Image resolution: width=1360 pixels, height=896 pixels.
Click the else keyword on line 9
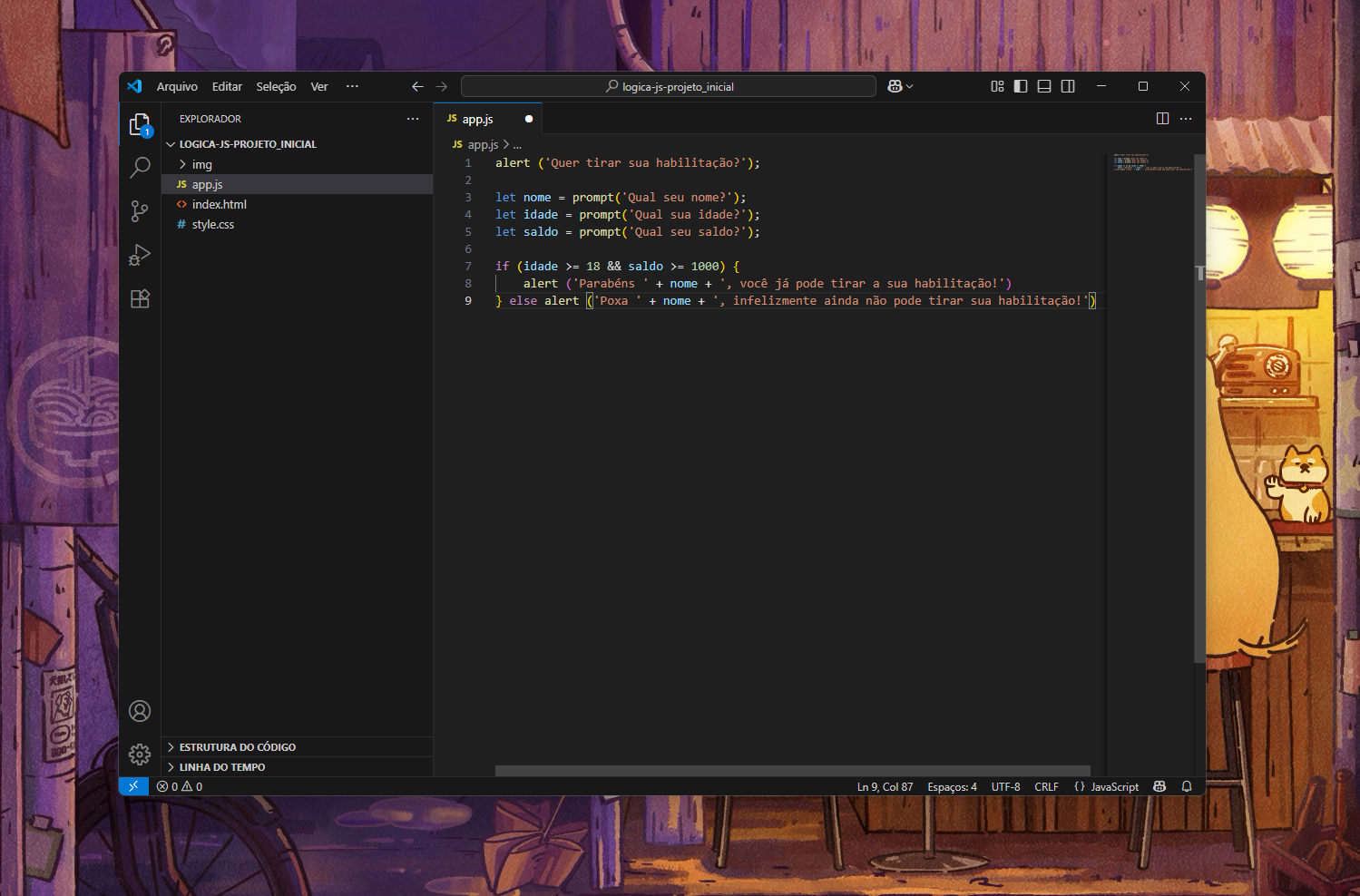click(523, 300)
